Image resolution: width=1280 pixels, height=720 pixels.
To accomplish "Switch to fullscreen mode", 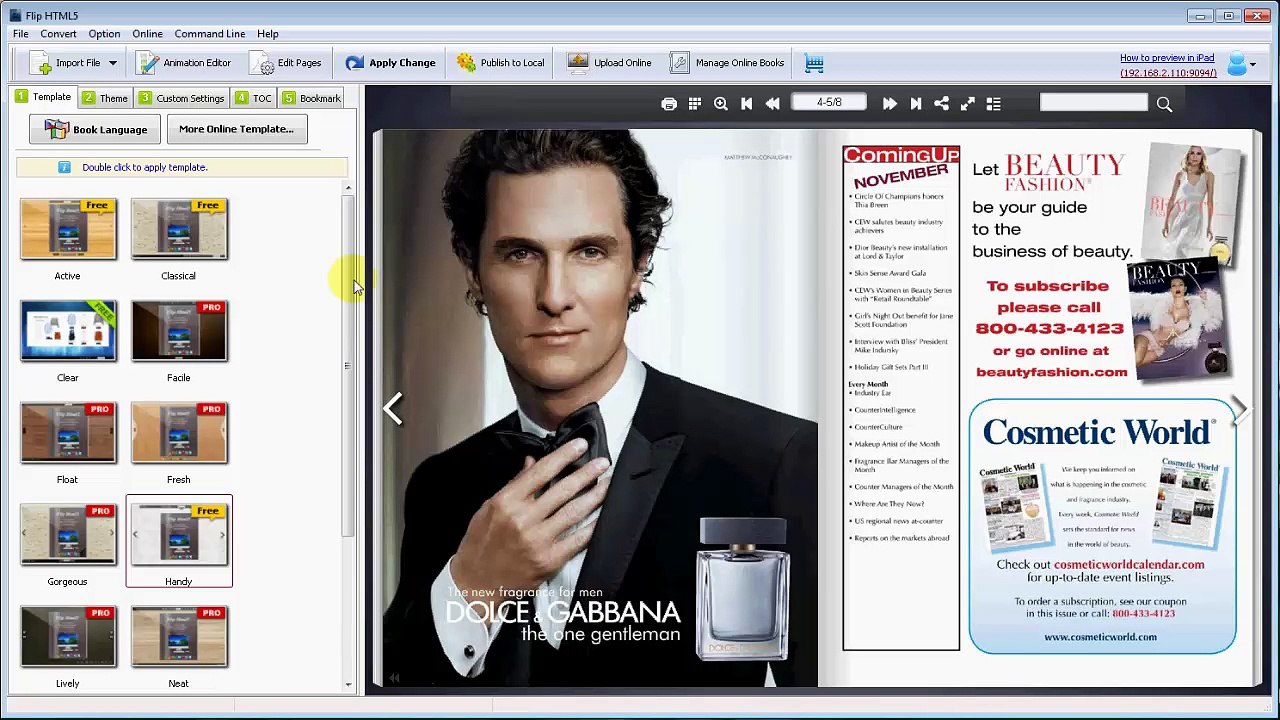I will click(x=968, y=104).
